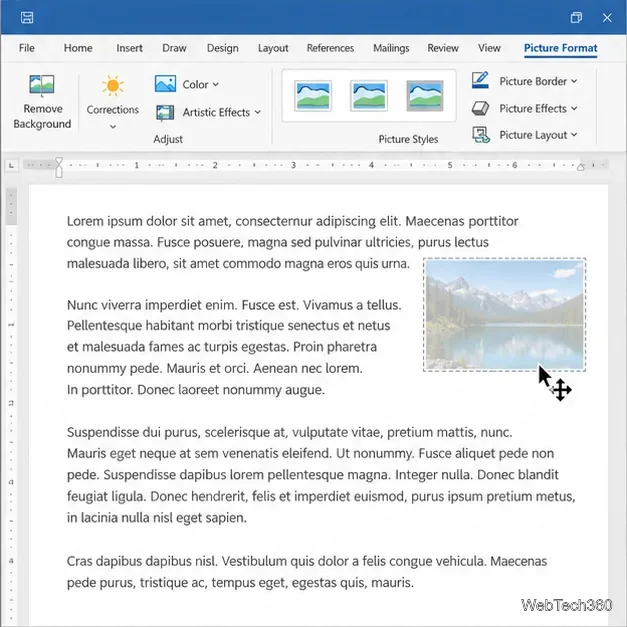This screenshot has height=627, width=627.
Task: Open the Picture Effects dropdown arrow
Action: click(574, 108)
